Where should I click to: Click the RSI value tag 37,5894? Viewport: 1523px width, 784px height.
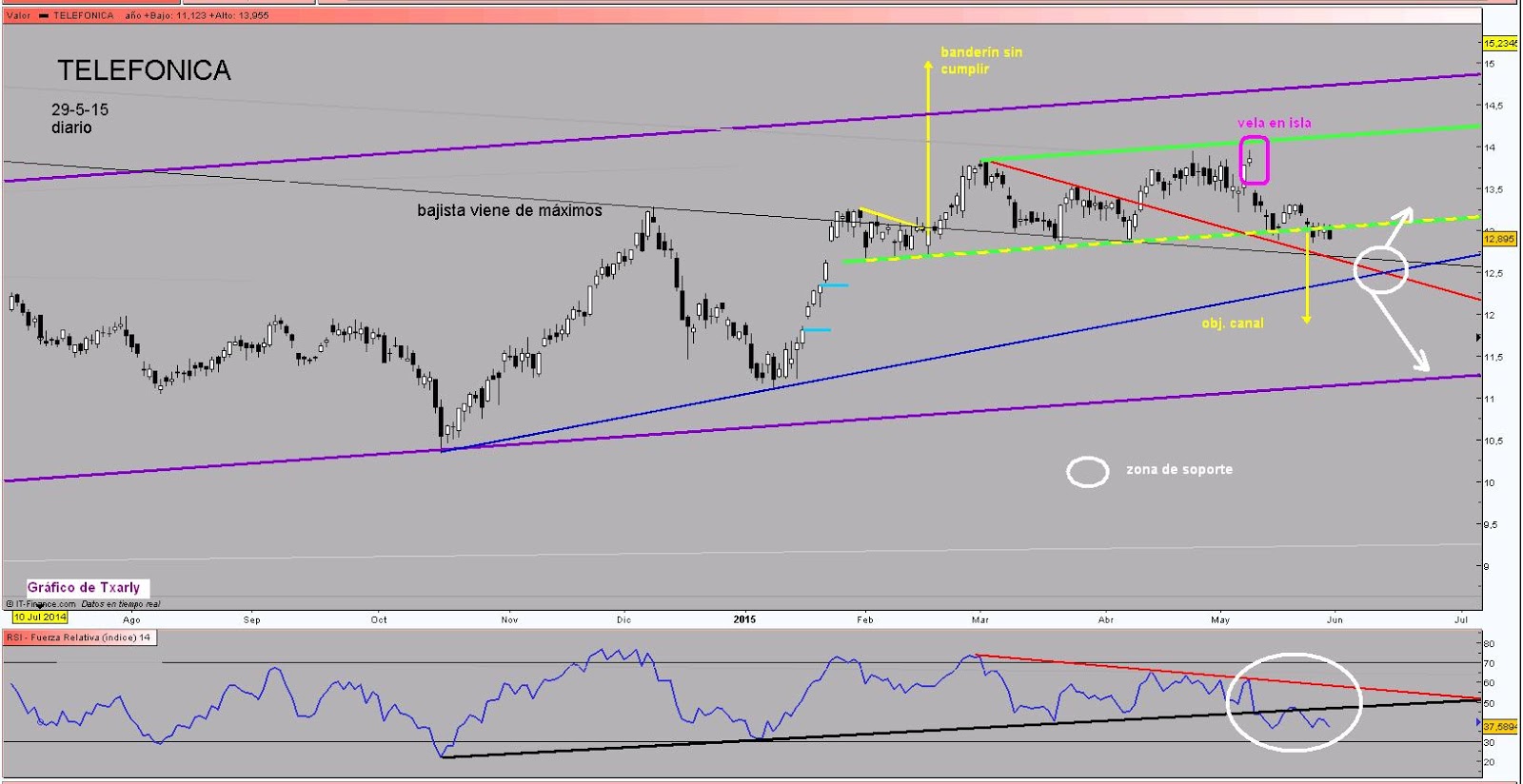tap(1501, 726)
